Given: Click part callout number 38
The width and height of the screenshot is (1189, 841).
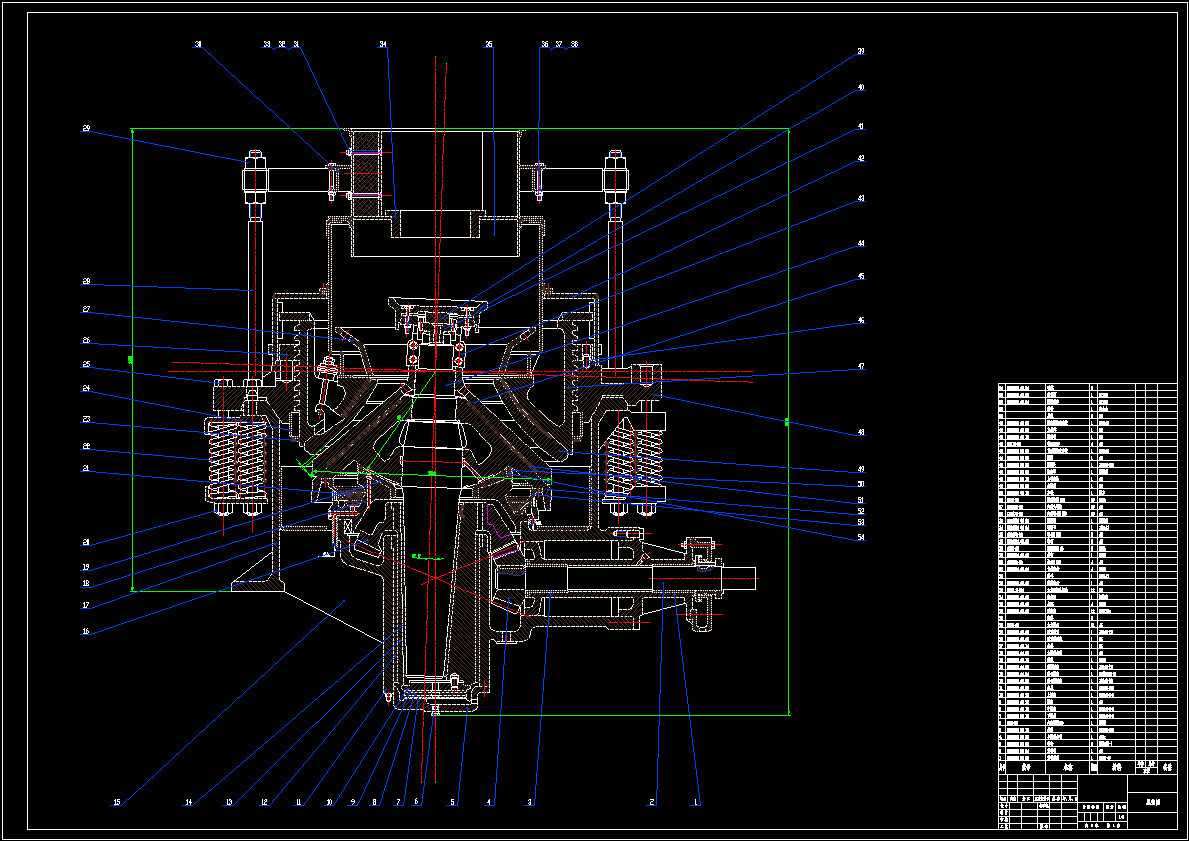Looking at the screenshot, I should 574,45.
